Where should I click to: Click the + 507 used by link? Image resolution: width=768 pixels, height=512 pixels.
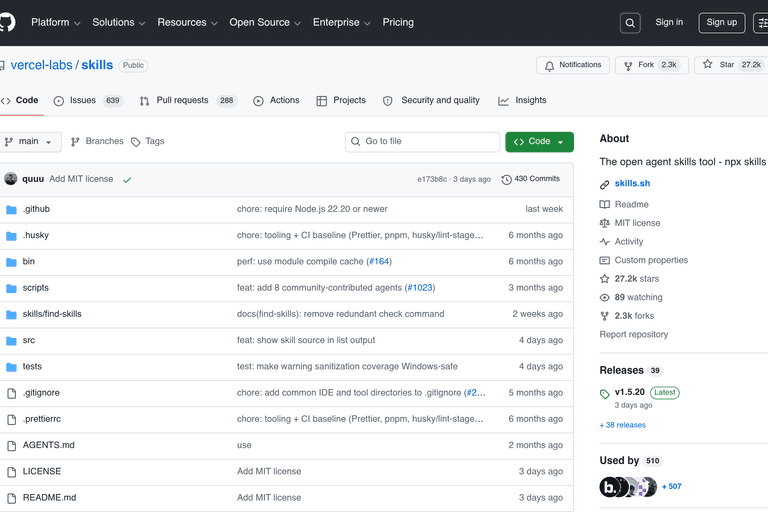pyautogui.click(x=672, y=487)
